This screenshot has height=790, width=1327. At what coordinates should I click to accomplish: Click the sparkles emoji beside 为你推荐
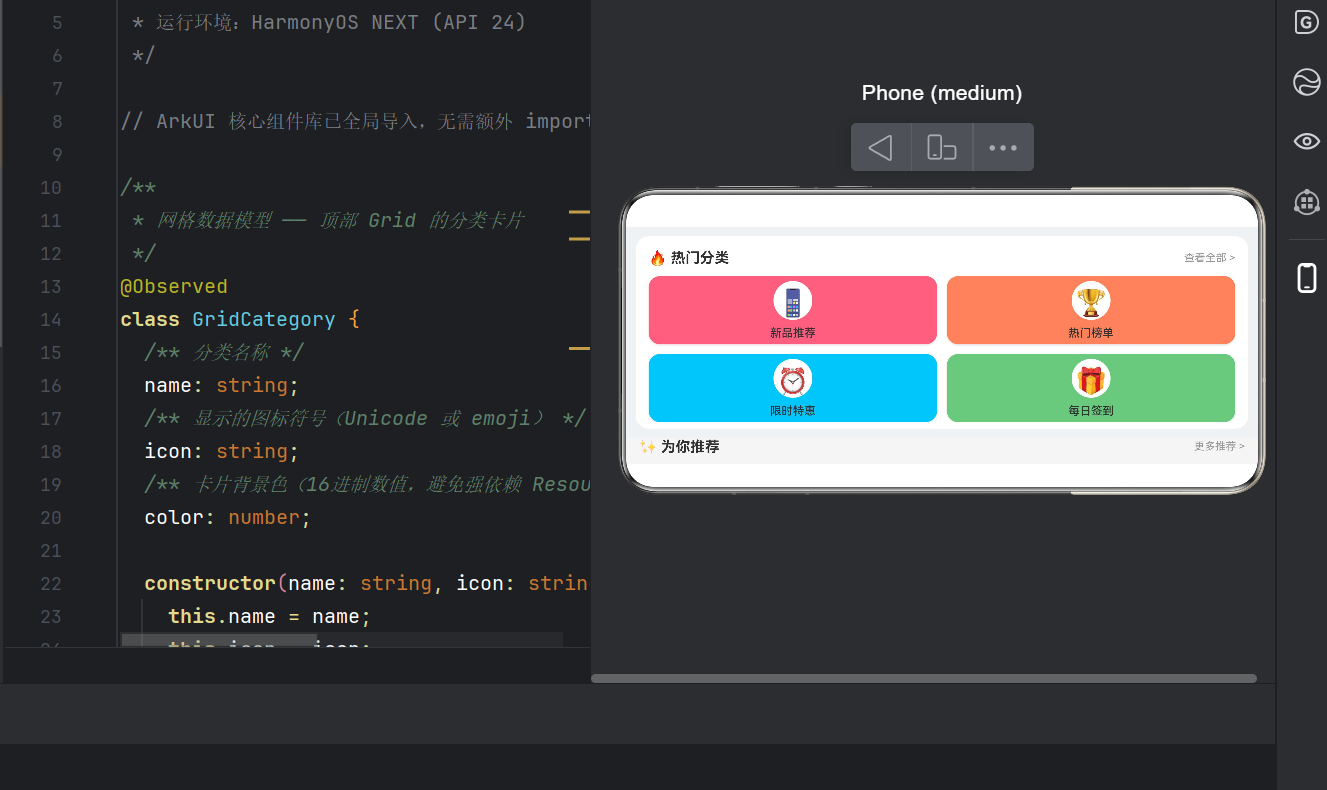(x=648, y=447)
